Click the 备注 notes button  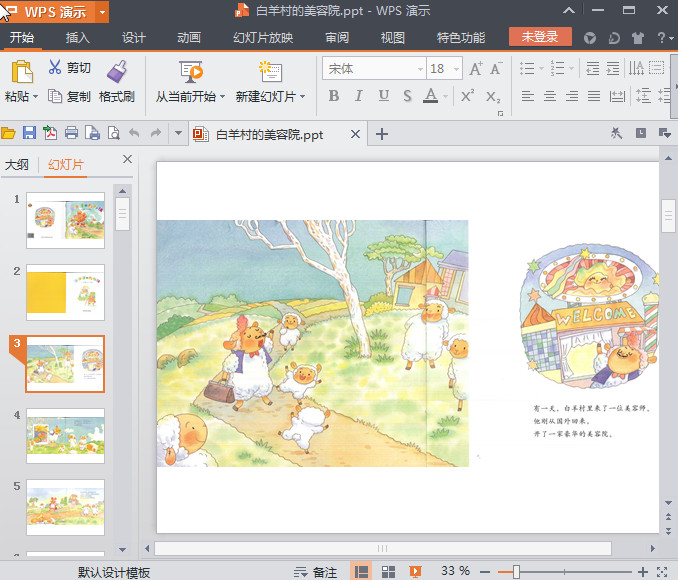point(315,572)
